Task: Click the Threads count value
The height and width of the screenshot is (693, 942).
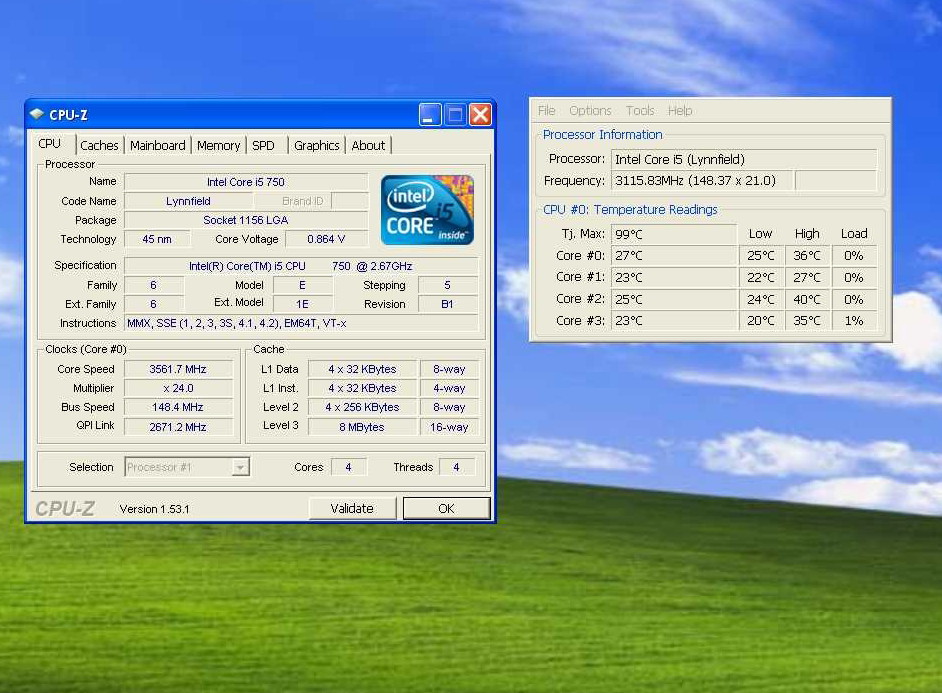Action: tap(457, 467)
